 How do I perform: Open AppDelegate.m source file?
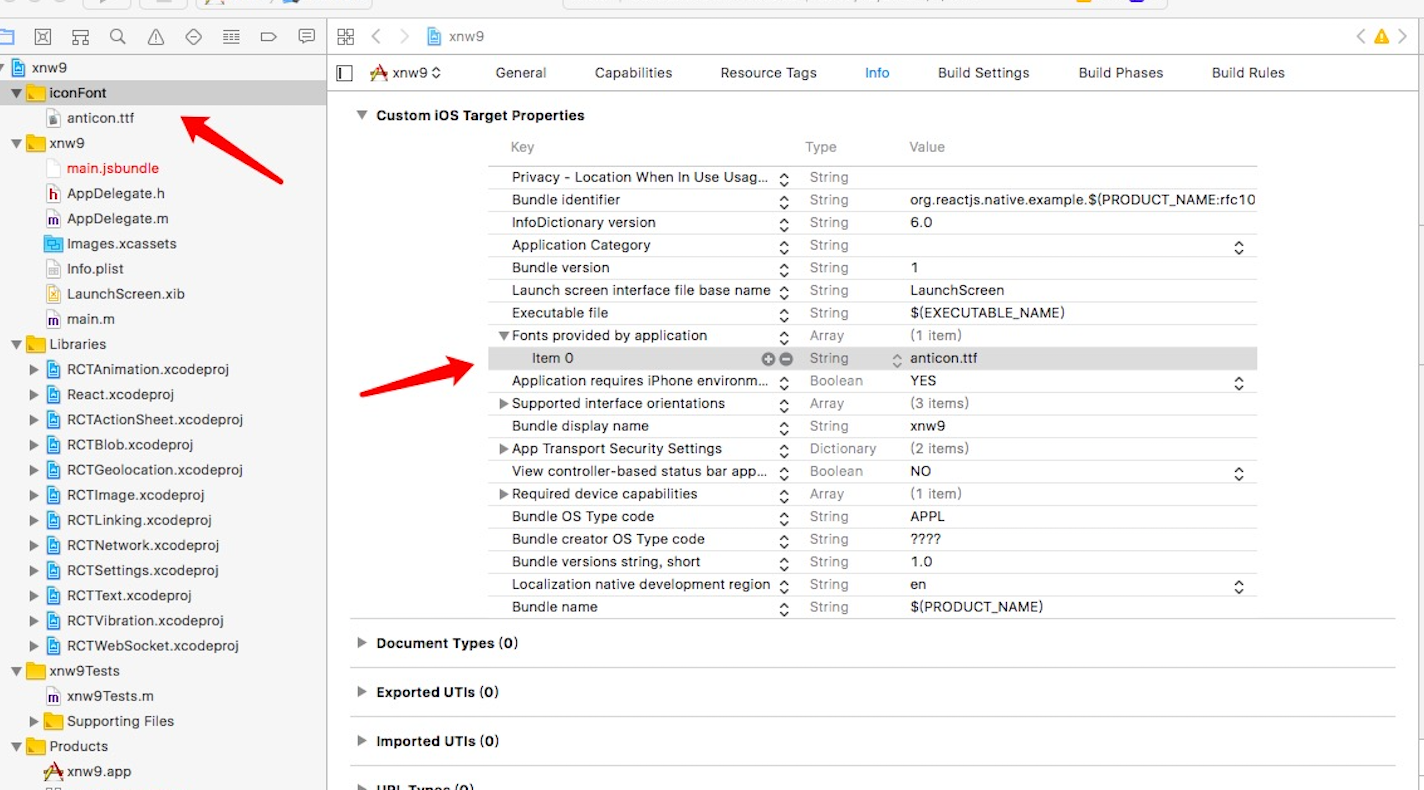[x=117, y=218]
